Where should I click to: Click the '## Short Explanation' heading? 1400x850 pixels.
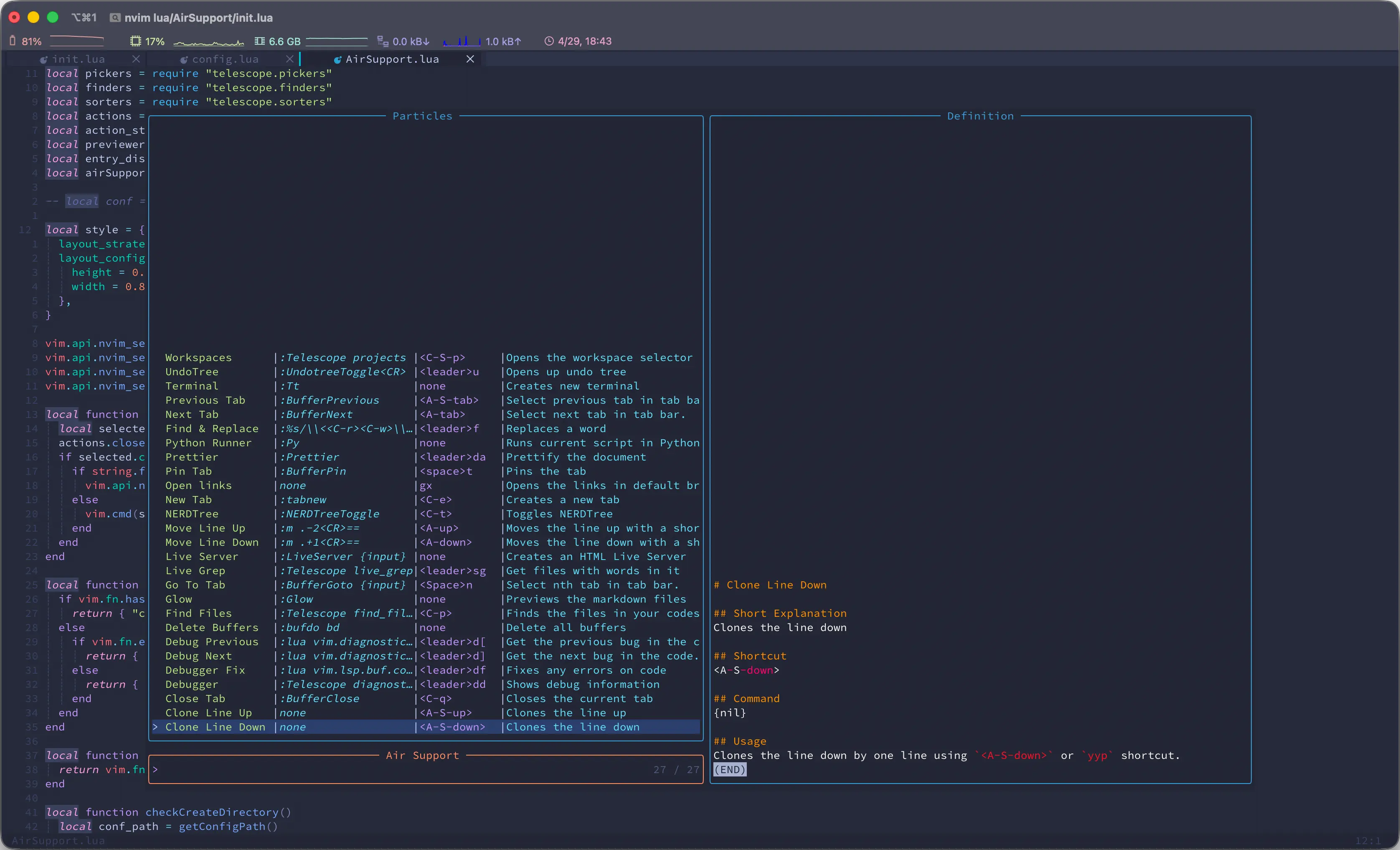780,613
